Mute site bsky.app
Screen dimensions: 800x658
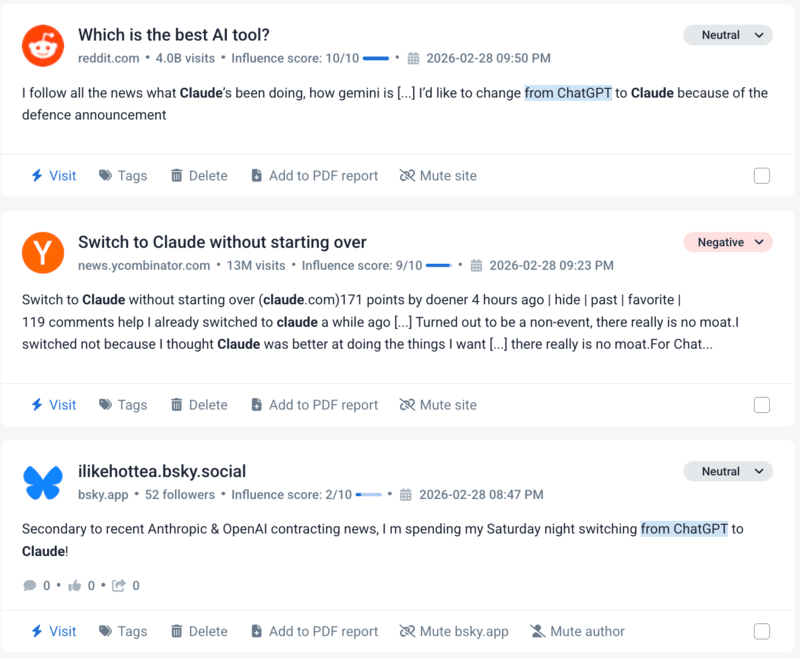[454, 631]
